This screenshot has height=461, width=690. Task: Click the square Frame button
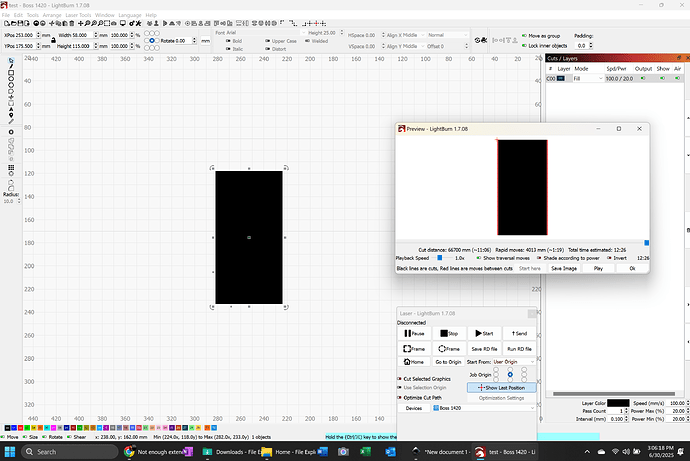tap(414, 349)
